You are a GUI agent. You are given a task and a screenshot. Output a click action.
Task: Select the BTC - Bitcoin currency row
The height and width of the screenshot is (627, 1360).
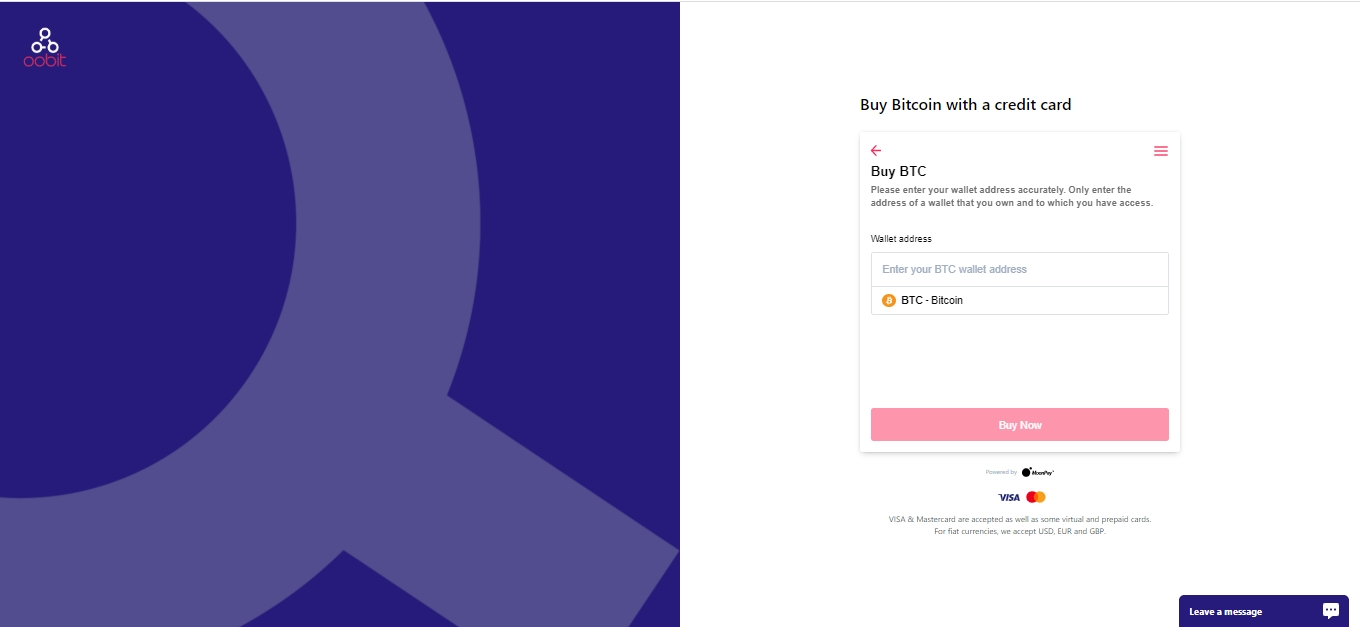point(1020,300)
